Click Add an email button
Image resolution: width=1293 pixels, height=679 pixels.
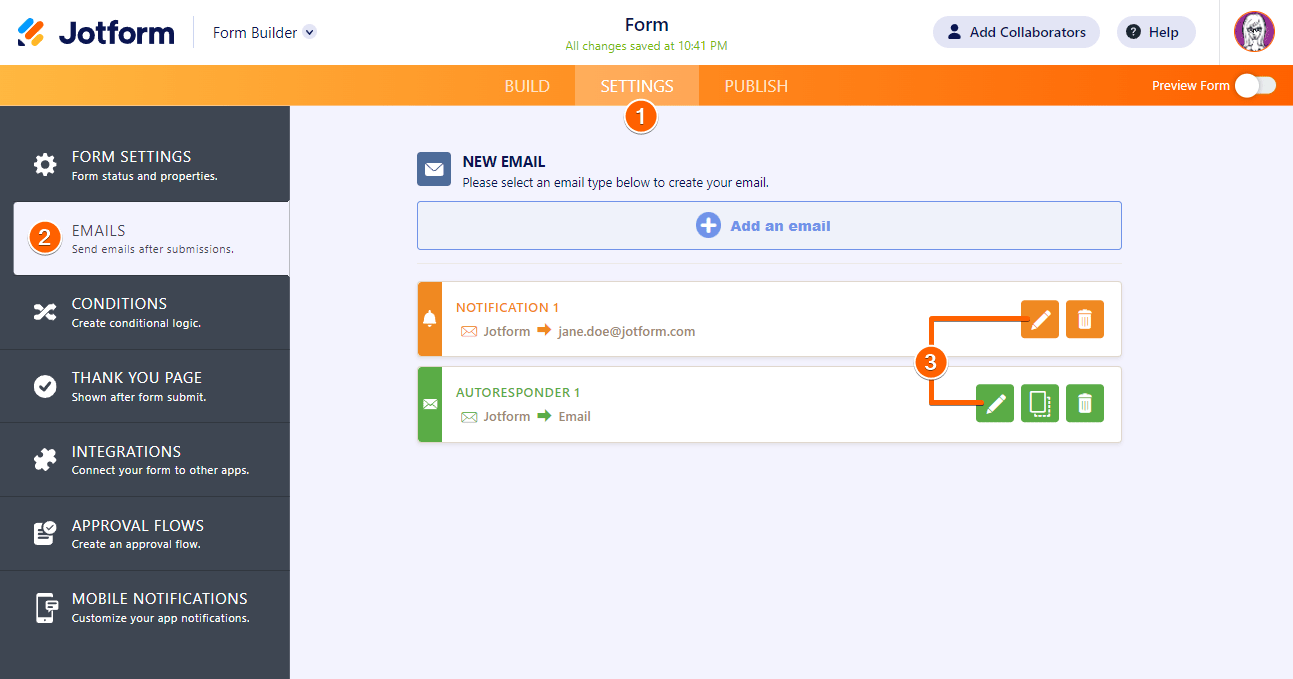[x=769, y=226]
